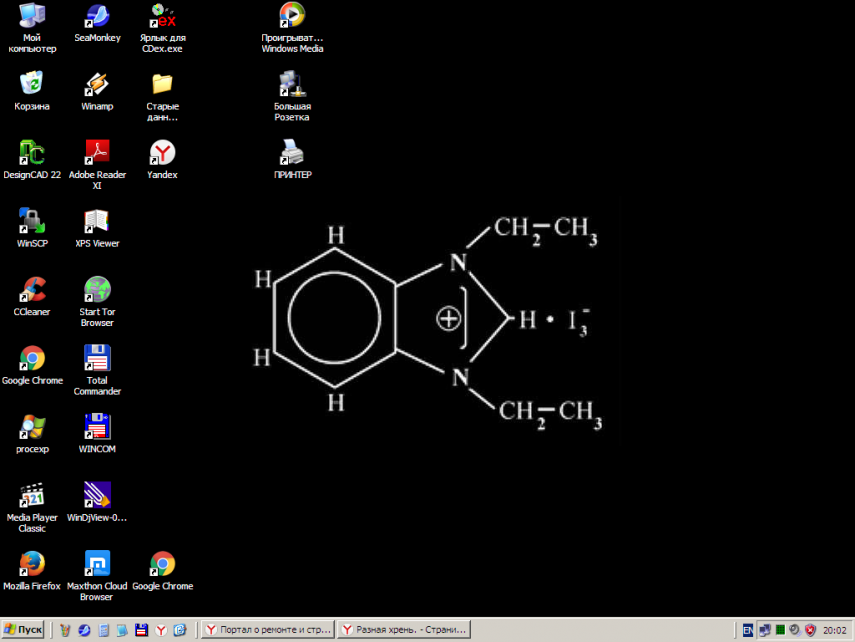
Task: Open the Корзина recycle bin
Action: coord(32,83)
